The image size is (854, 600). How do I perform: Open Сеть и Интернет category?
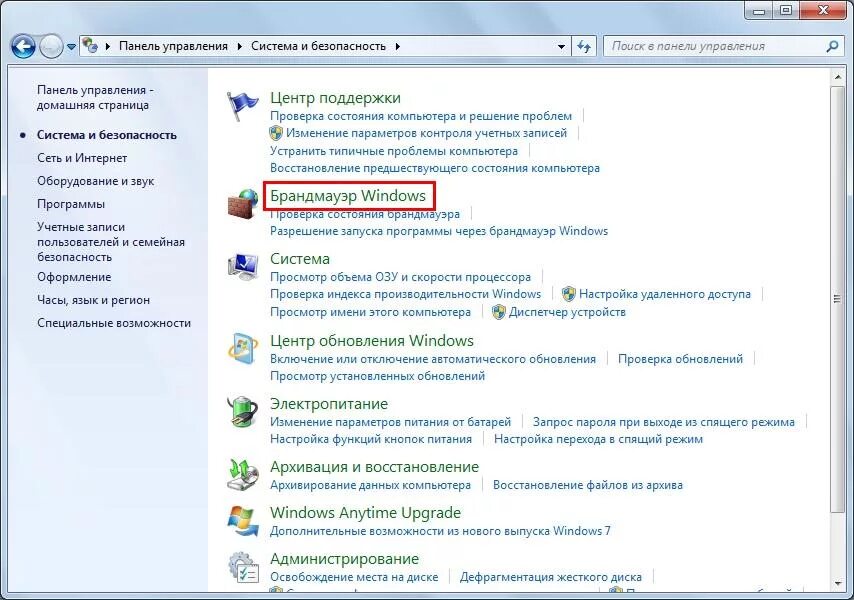[82, 158]
